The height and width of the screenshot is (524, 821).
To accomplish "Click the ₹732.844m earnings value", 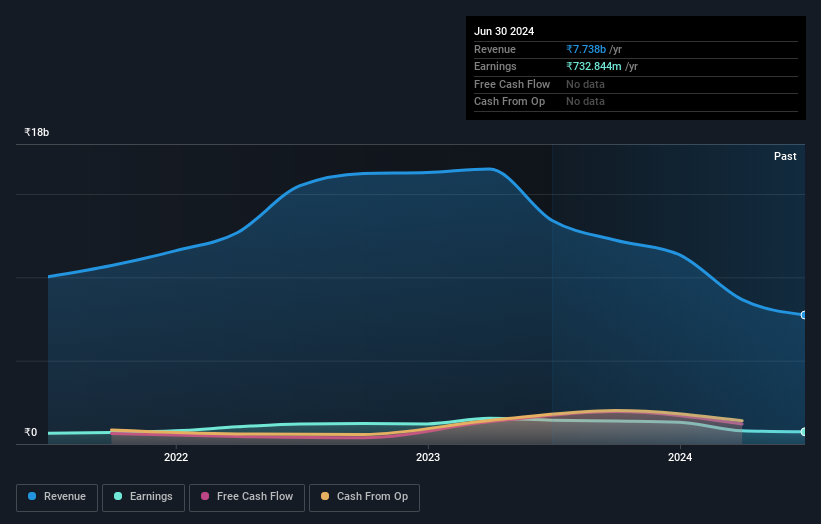I will click(594, 66).
